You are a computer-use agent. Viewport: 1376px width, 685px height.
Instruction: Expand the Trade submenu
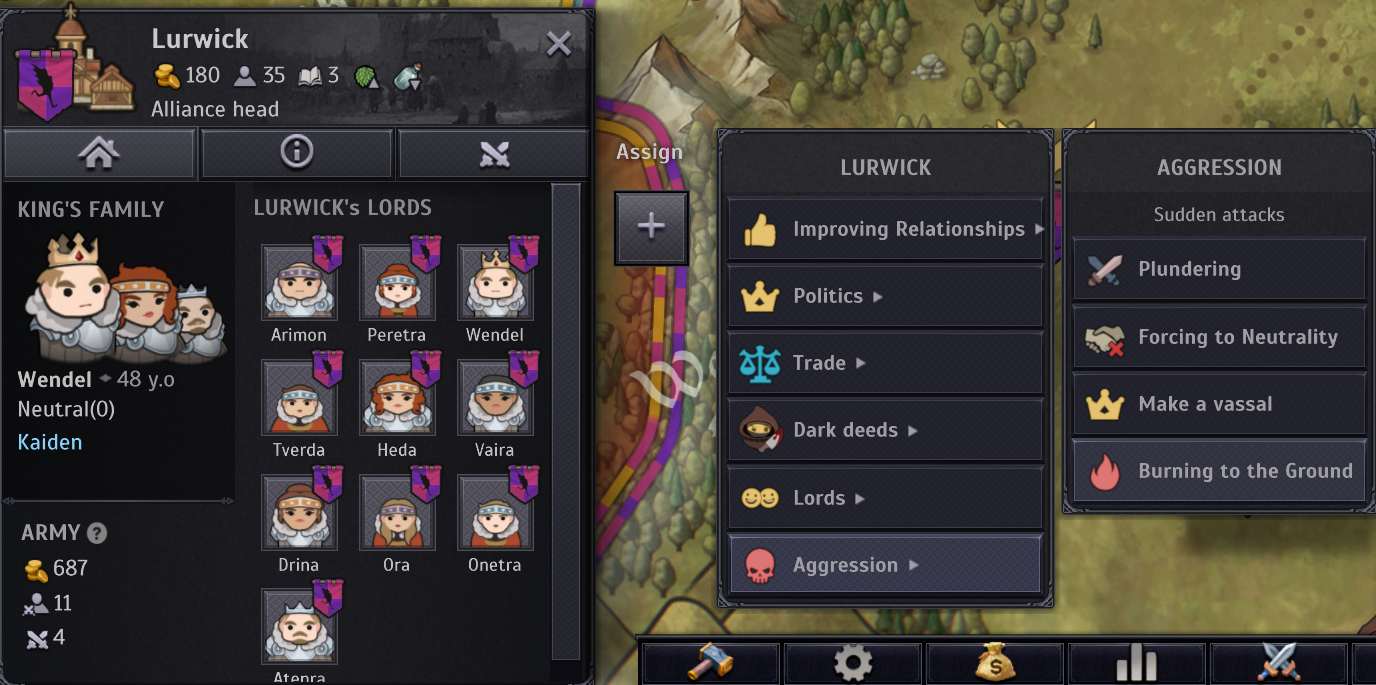885,364
